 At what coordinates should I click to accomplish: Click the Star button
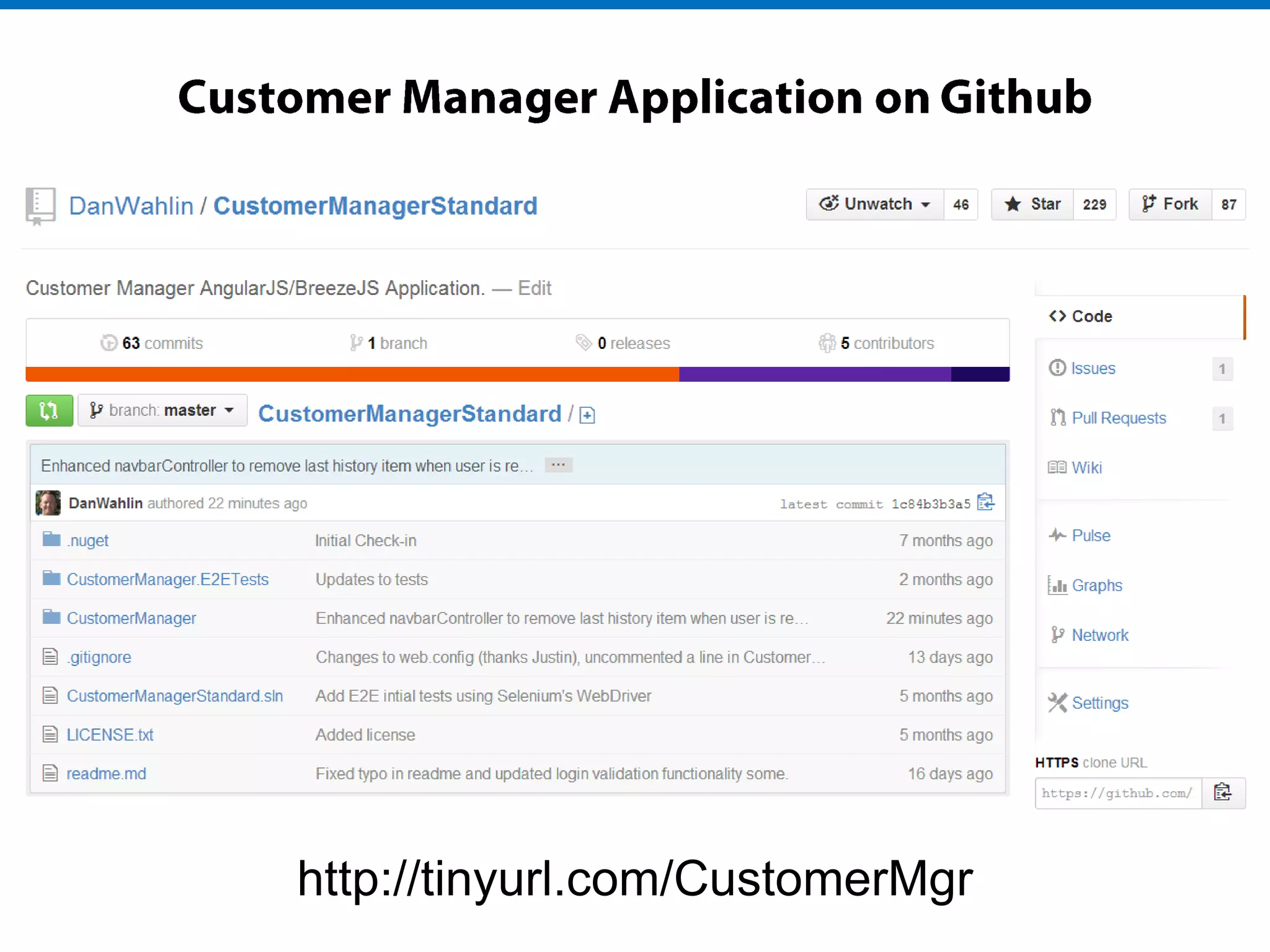tap(1032, 204)
